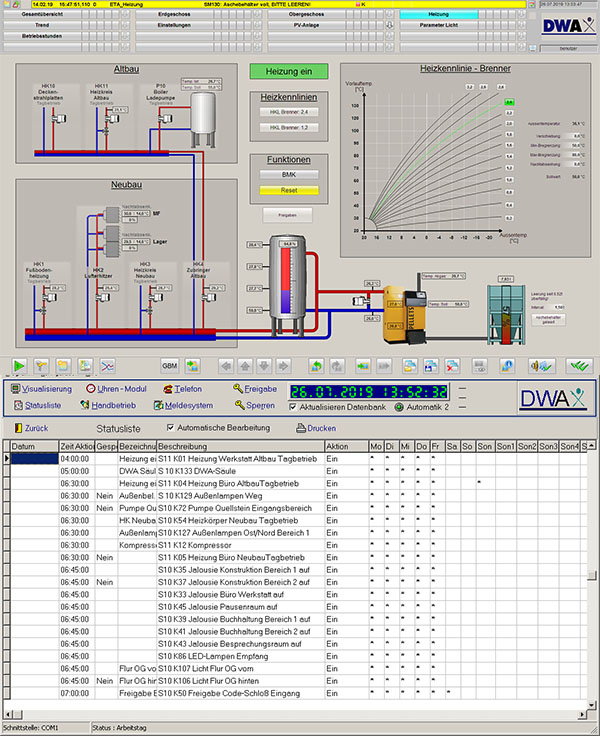Open the Handbetrieb manual mode
The height and width of the screenshot is (736, 600).
pyautogui.click(x=115, y=405)
